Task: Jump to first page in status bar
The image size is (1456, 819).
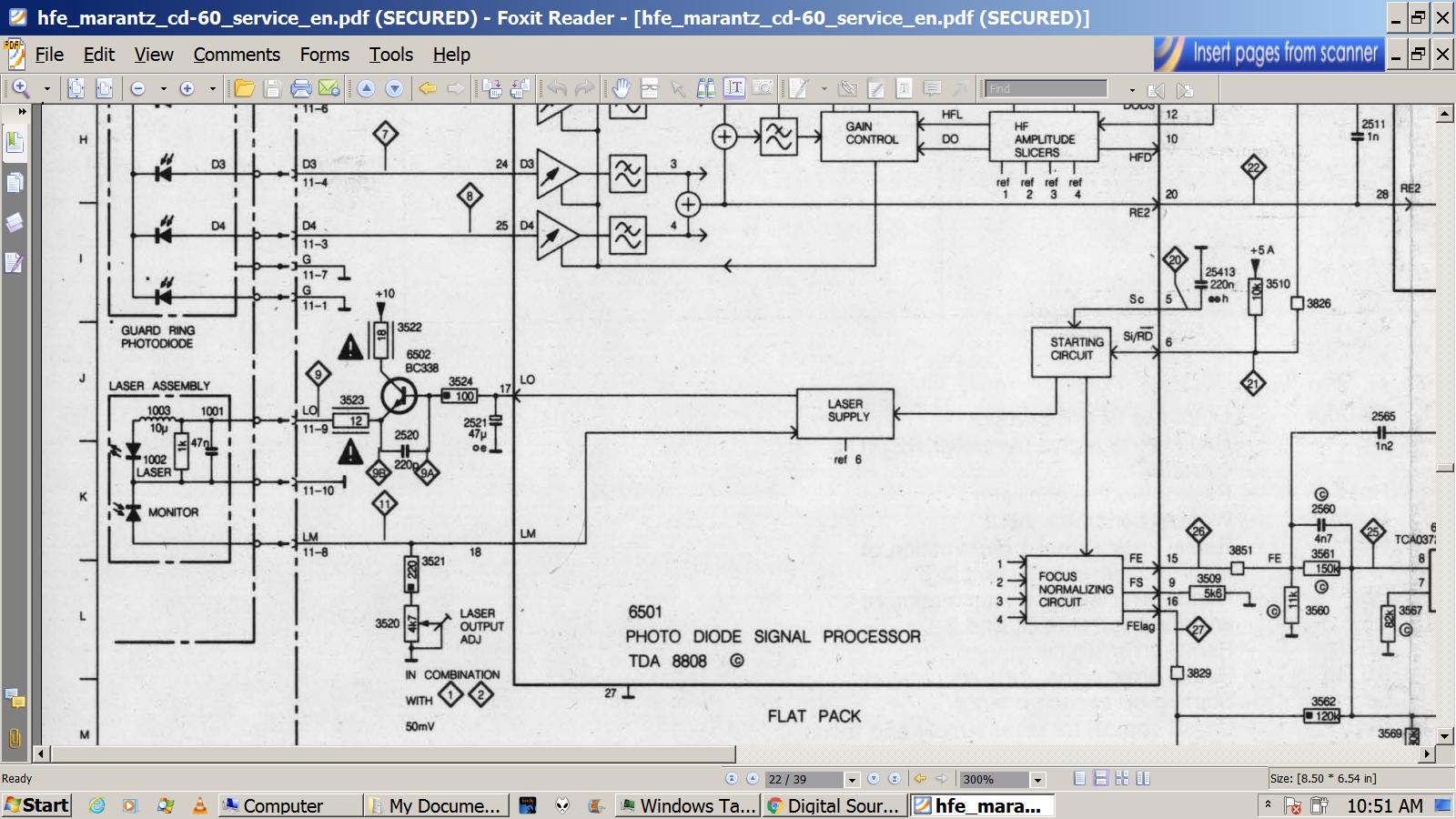Action: click(732, 779)
